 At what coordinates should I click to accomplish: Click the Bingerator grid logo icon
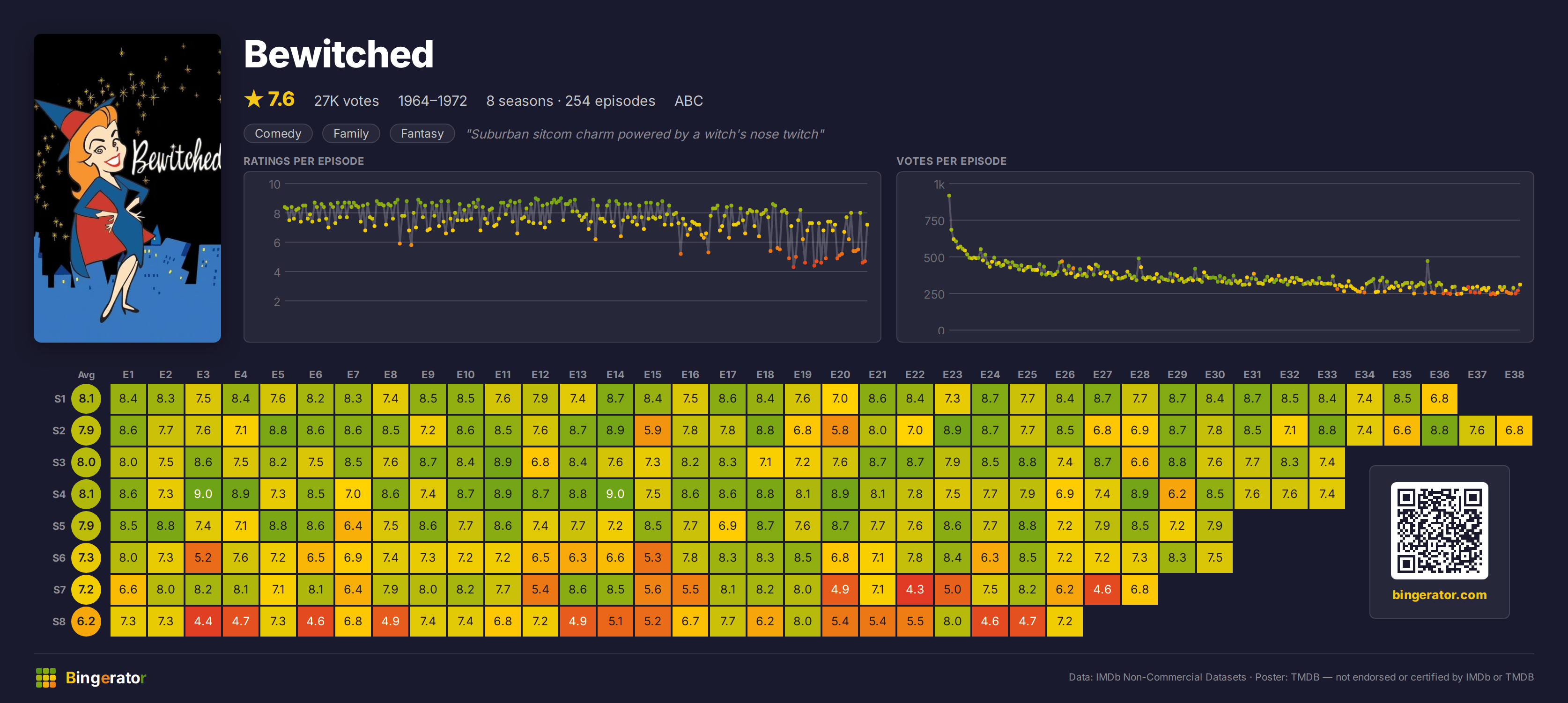(45, 677)
